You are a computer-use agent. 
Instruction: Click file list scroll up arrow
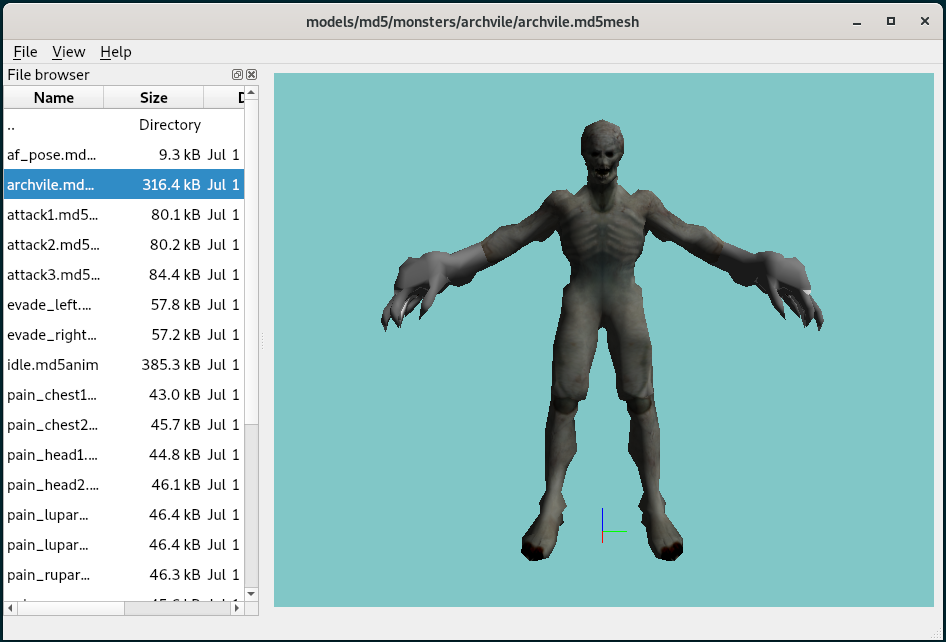pyautogui.click(x=252, y=93)
